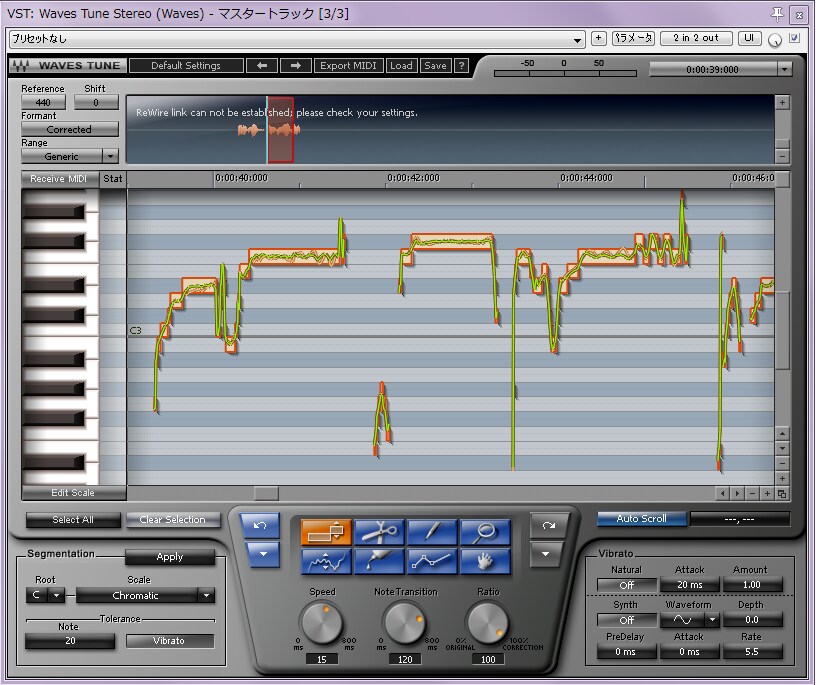Open the vibrato Waveform dropdown

(712, 620)
